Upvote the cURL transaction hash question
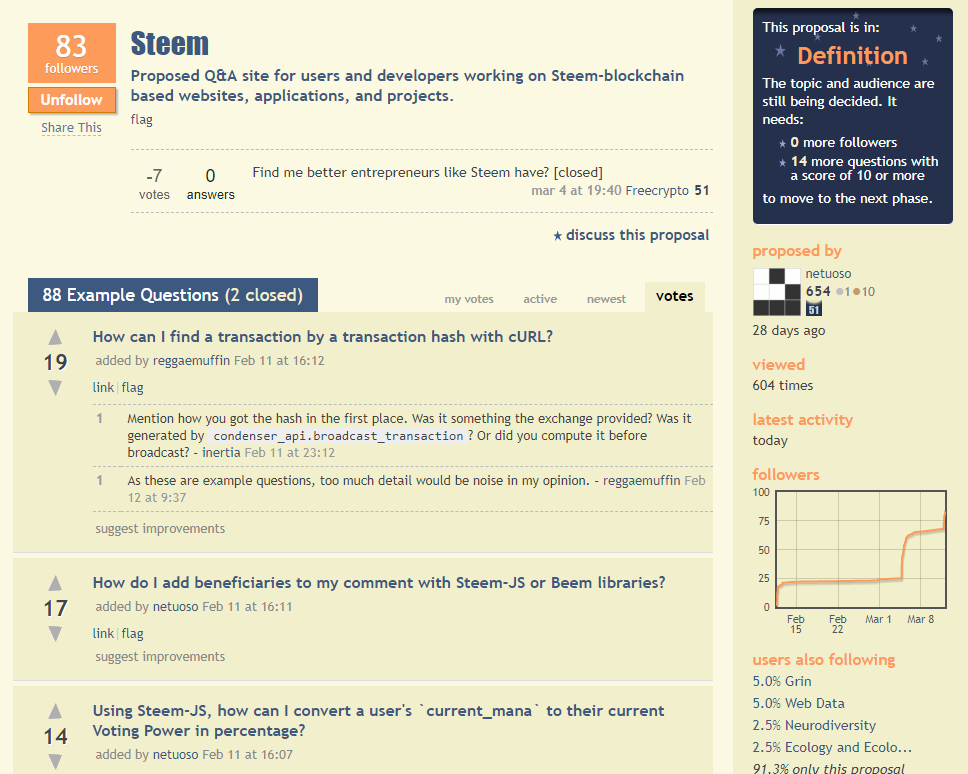968x774 pixels. [55, 337]
